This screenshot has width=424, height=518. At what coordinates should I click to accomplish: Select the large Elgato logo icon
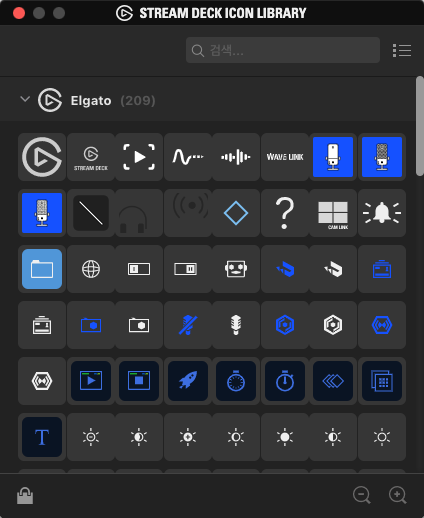click(x=42, y=157)
